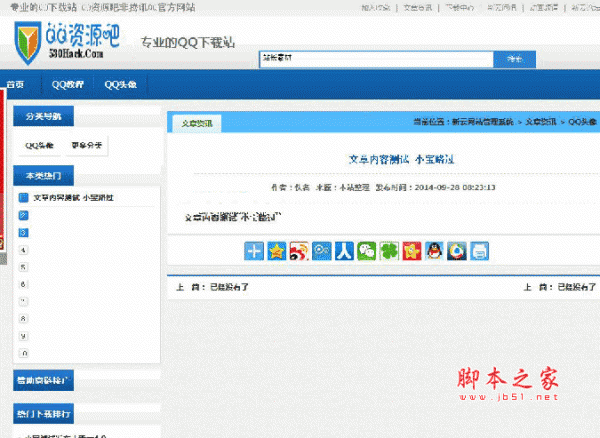Click QQ头像 category button in sidebar

pyautogui.click(x=39, y=145)
